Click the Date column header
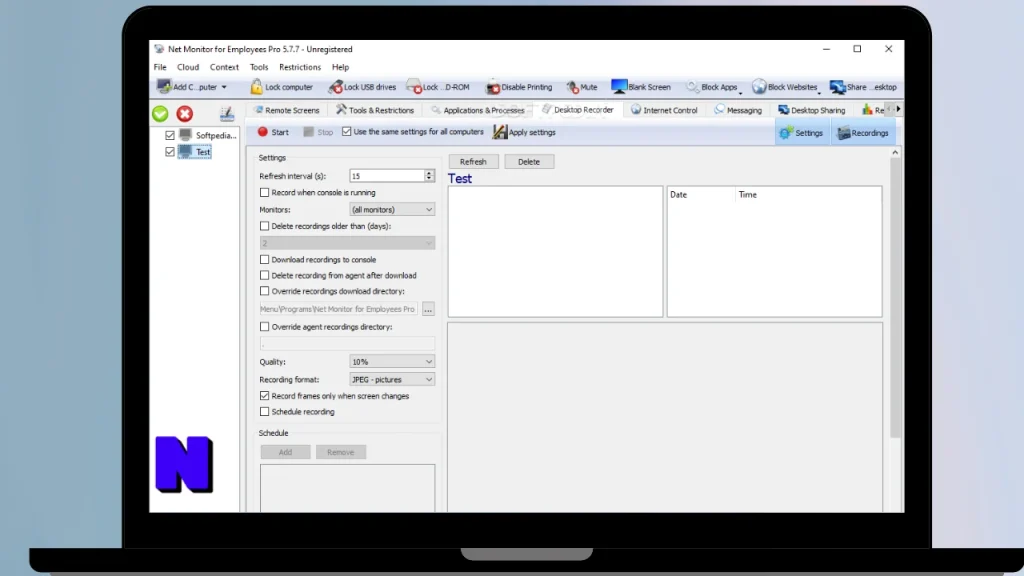 [701, 195]
